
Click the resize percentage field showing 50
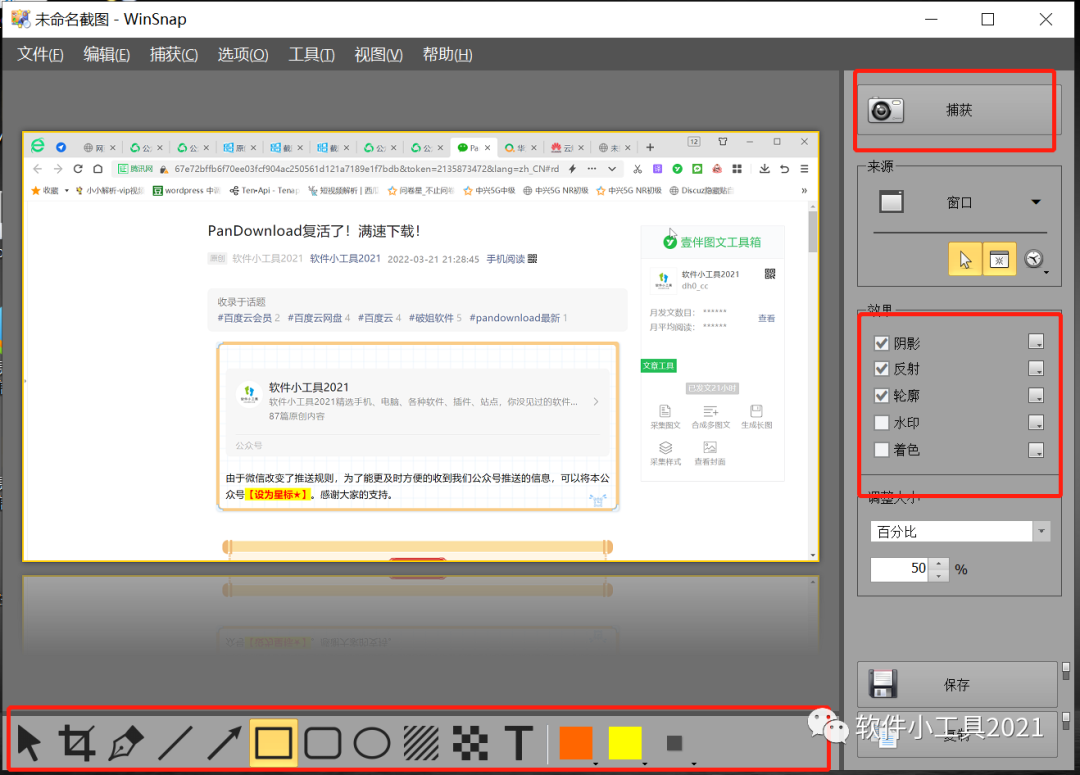(900, 569)
